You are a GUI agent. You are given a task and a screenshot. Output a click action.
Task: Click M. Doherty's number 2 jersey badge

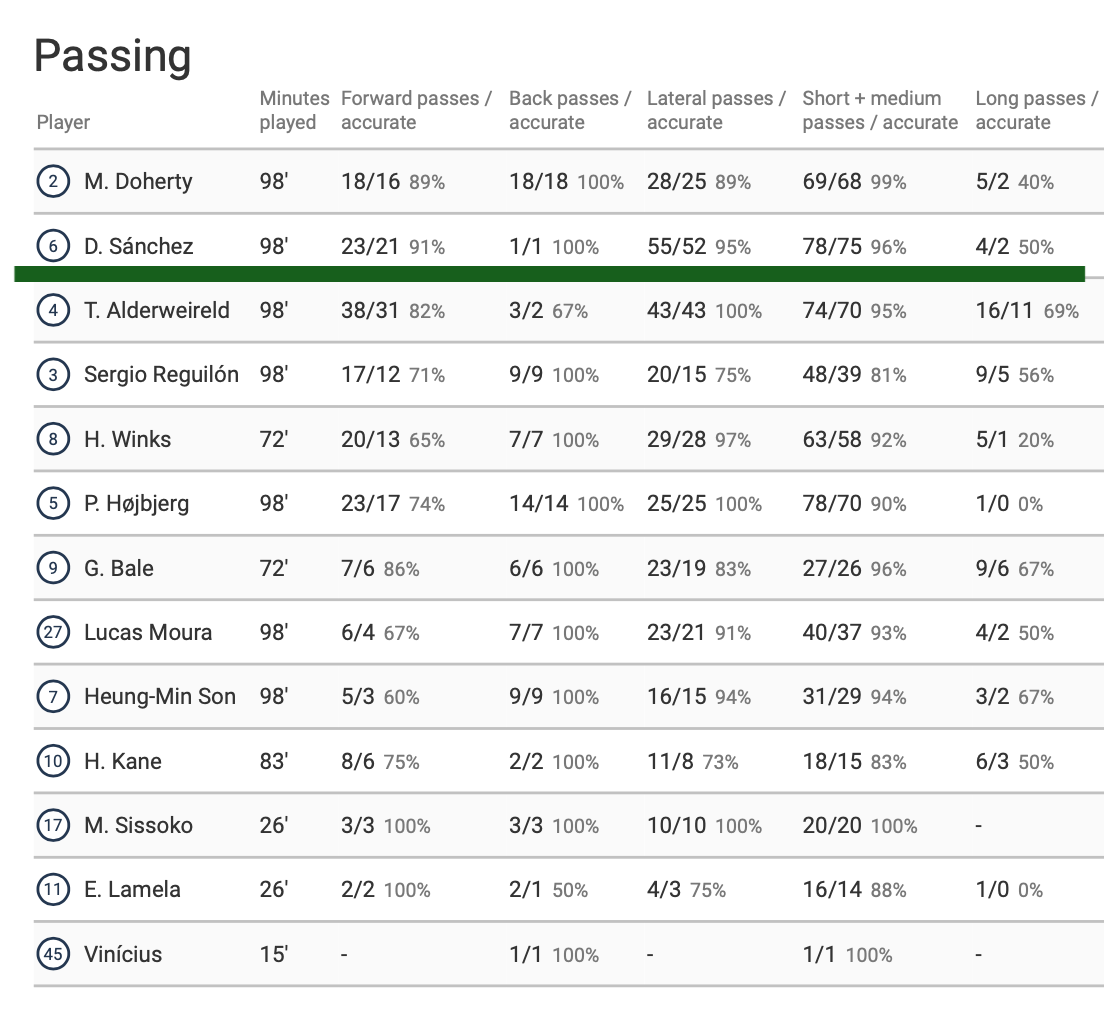53,182
